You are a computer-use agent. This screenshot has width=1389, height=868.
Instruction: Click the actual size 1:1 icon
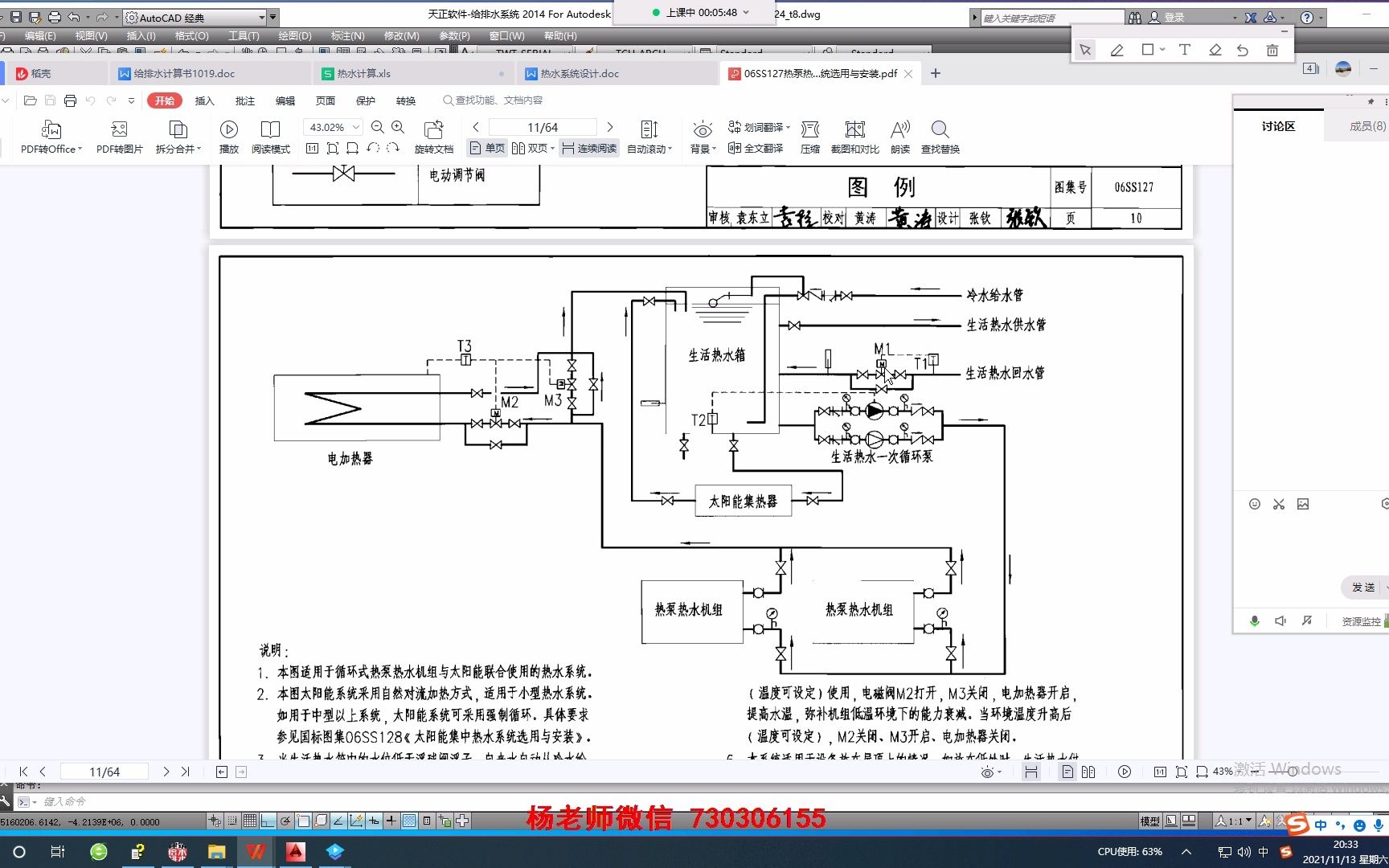pyautogui.click(x=313, y=149)
